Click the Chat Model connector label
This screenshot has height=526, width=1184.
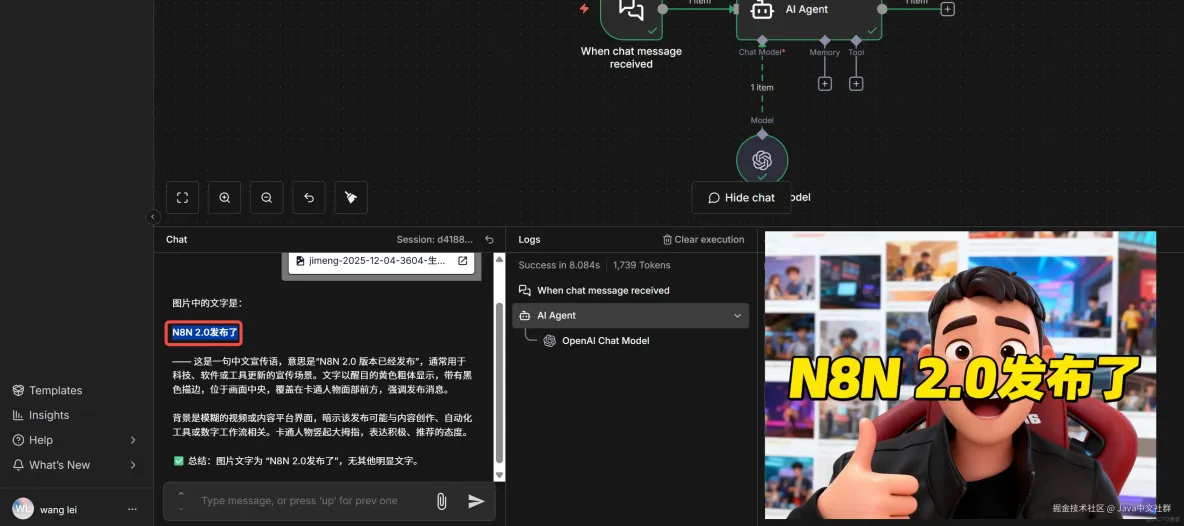coord(761,52)
